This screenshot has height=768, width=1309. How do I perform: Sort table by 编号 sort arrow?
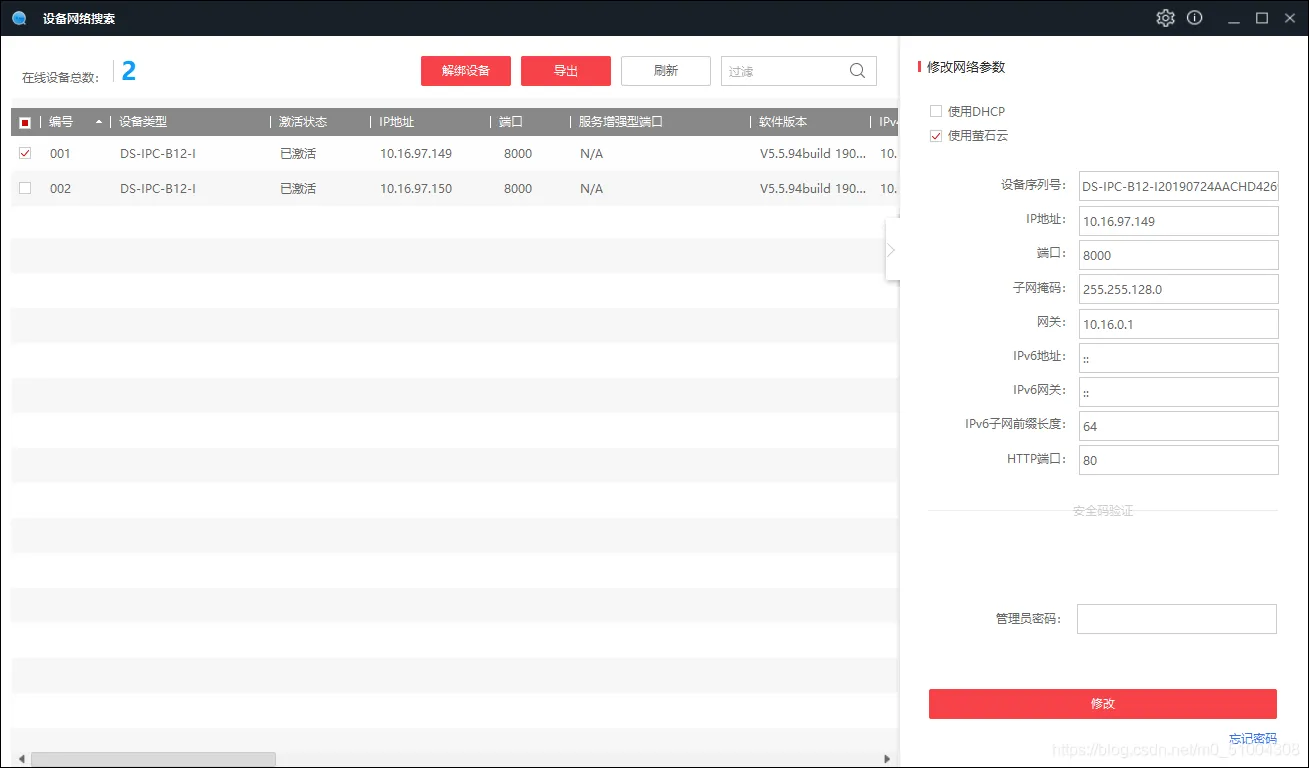point(98,122)
